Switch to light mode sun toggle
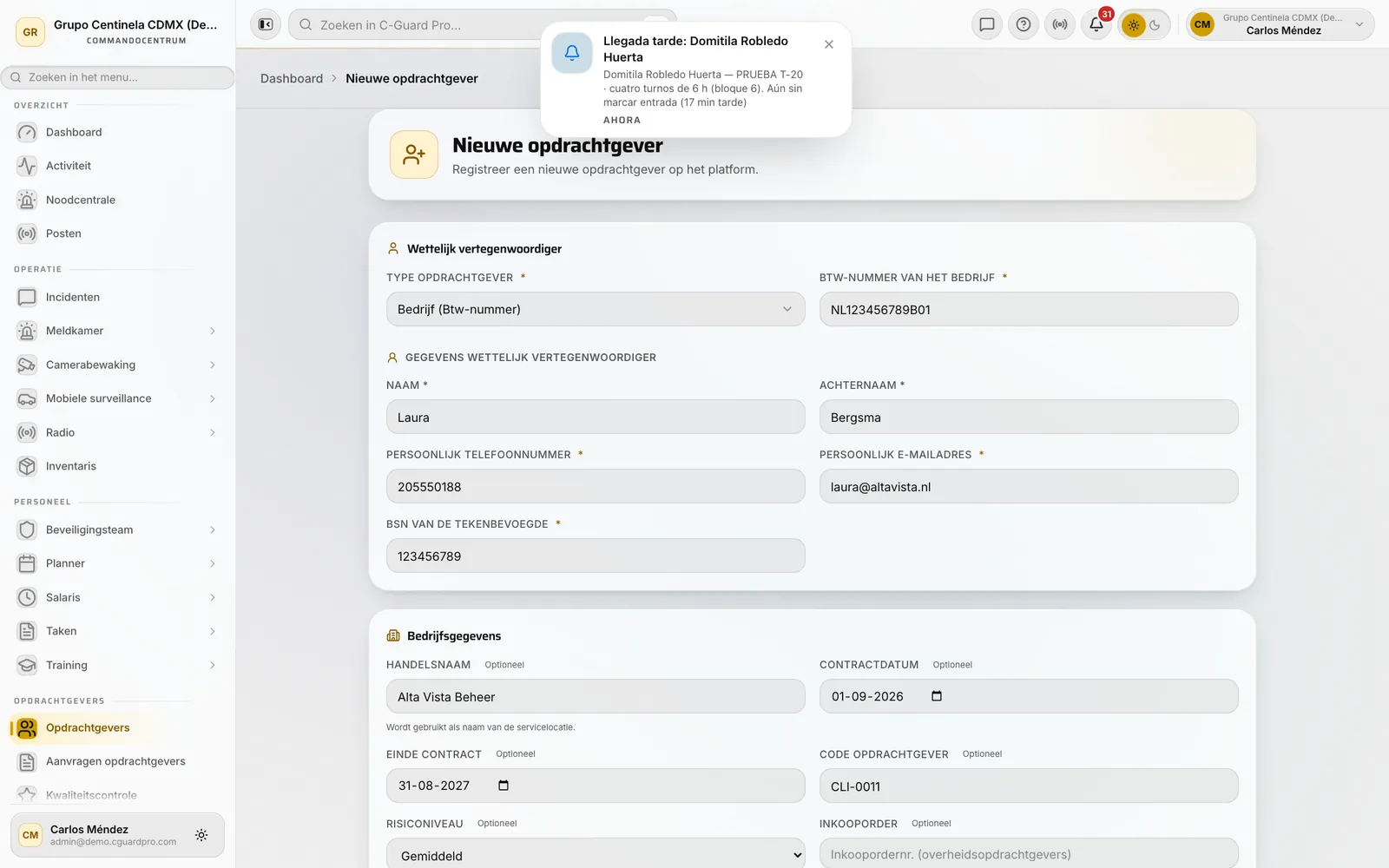Viewport: 1389px width, 868px height. (1133, 25)
